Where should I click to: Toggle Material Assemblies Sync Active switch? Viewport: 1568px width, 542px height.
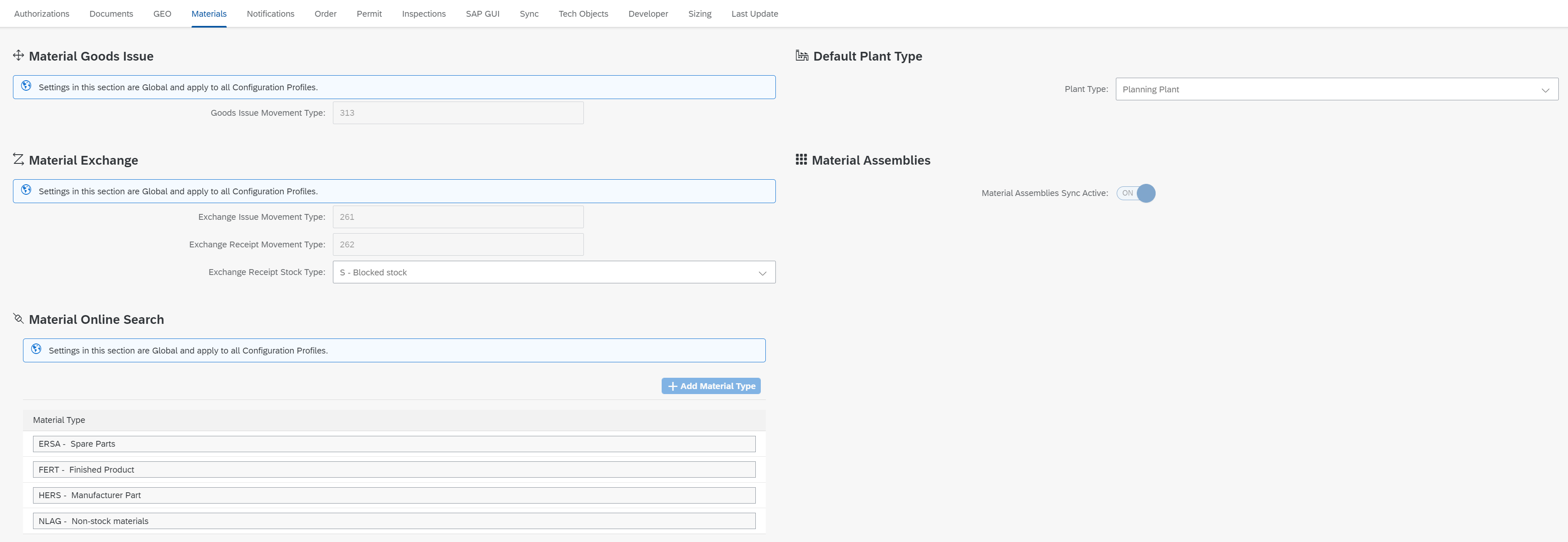[1135, 193]
